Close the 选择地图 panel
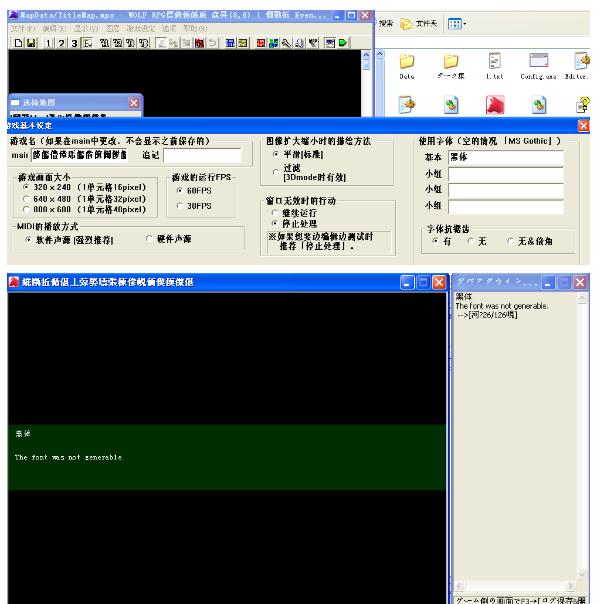Image resolution: width=608 pixels, height=604 pixels. pos(134,103)
